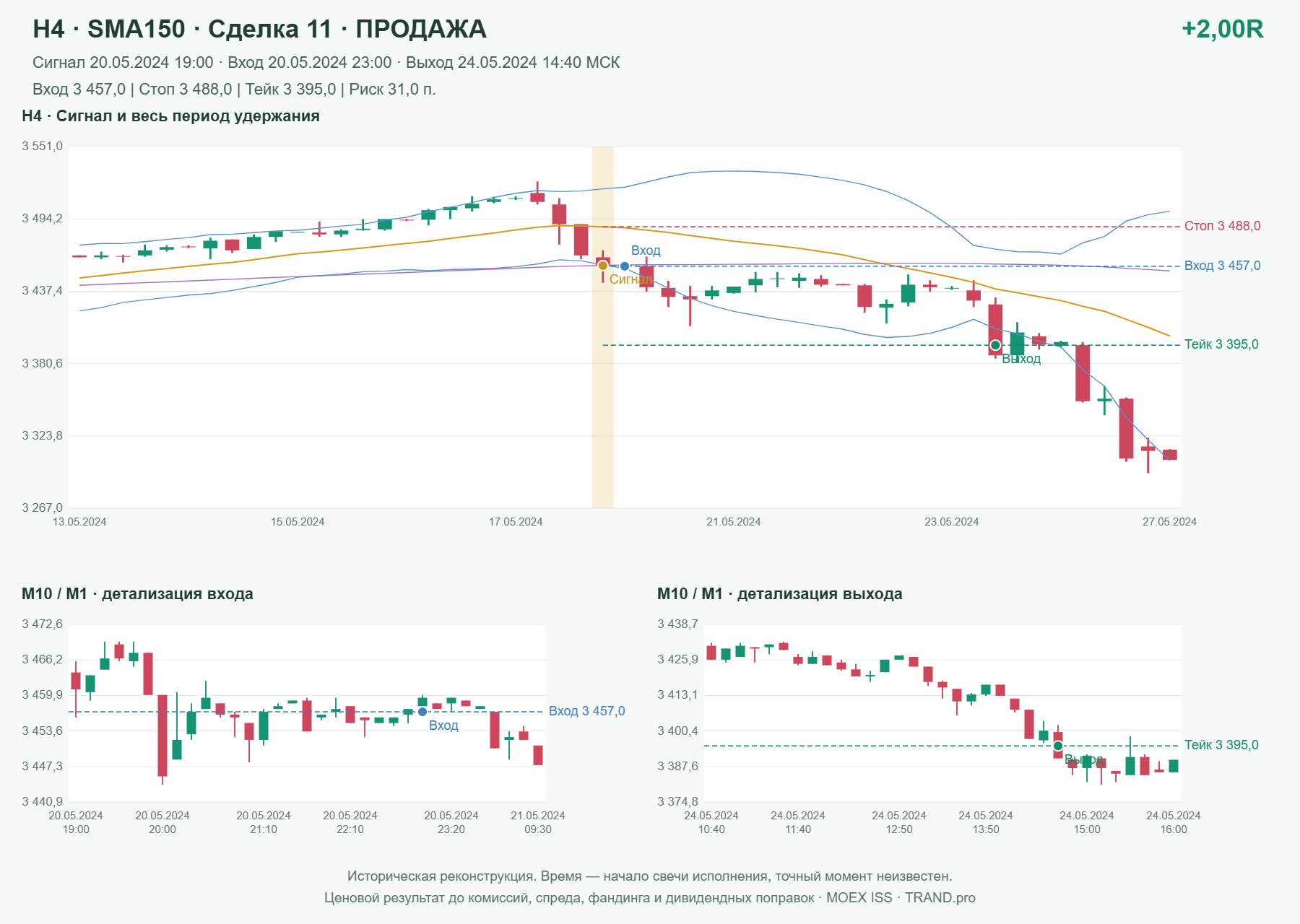Click the 'Историческая реконструкция' disclaimer line

tap(650, 876)
